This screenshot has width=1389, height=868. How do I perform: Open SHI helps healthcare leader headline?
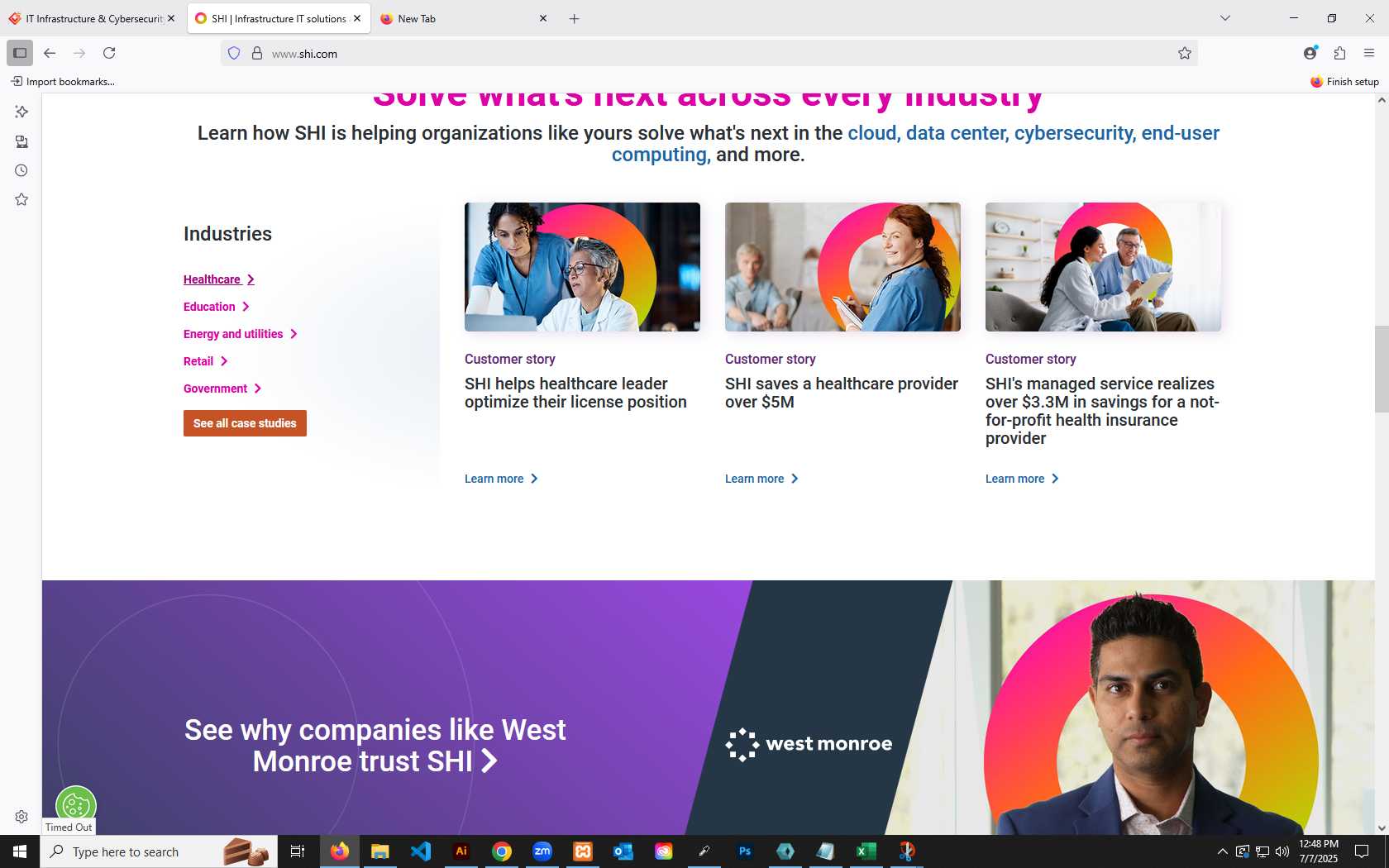(x=575, y=393)
